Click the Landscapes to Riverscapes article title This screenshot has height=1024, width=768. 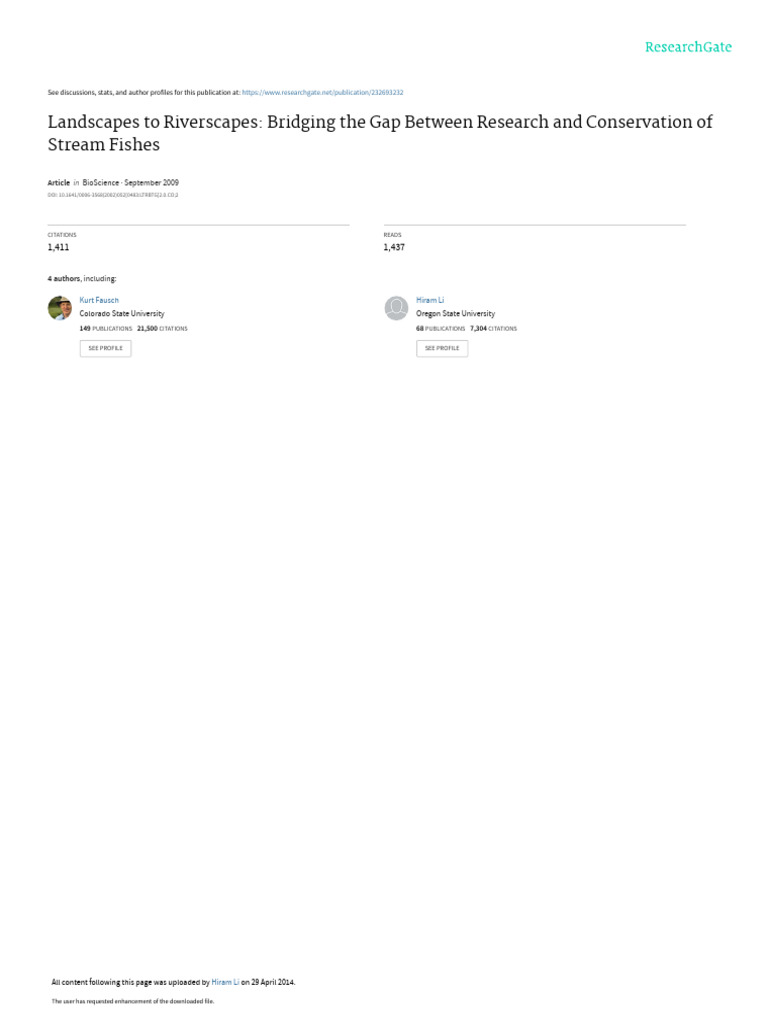point(380,133)
